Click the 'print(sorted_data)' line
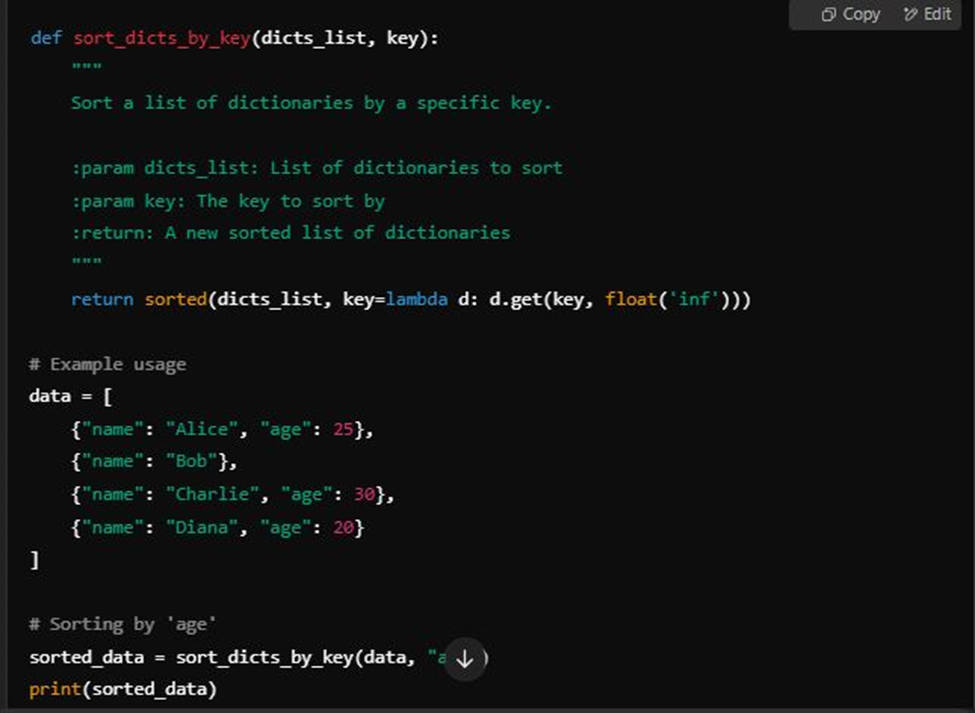This screenshot has height=713, width=975. click(122, 689)
